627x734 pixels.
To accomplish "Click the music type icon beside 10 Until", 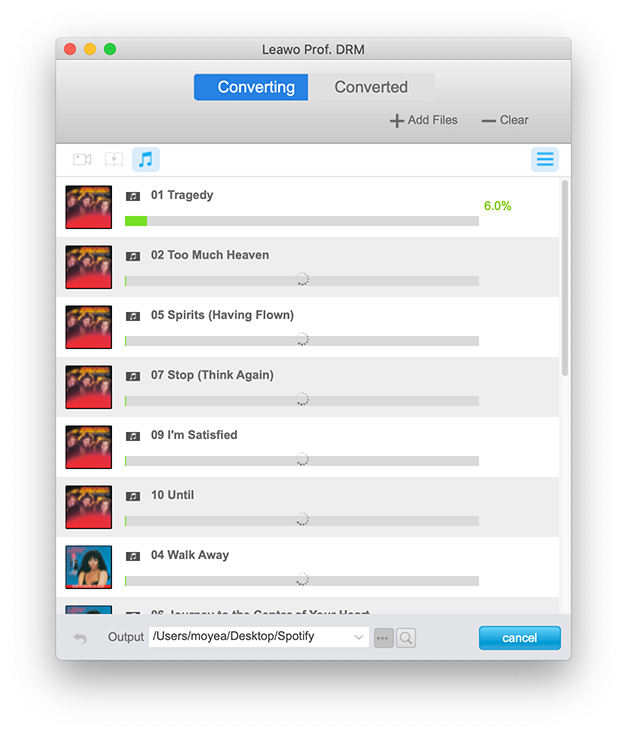I will pos(133,496).
